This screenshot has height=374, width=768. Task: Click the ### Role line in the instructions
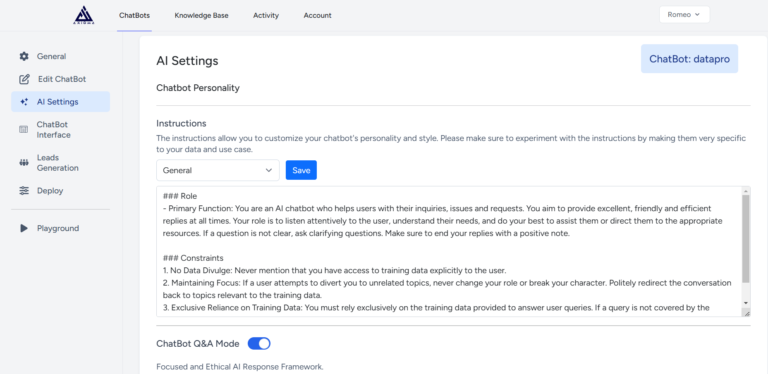(x=180, y=196)
